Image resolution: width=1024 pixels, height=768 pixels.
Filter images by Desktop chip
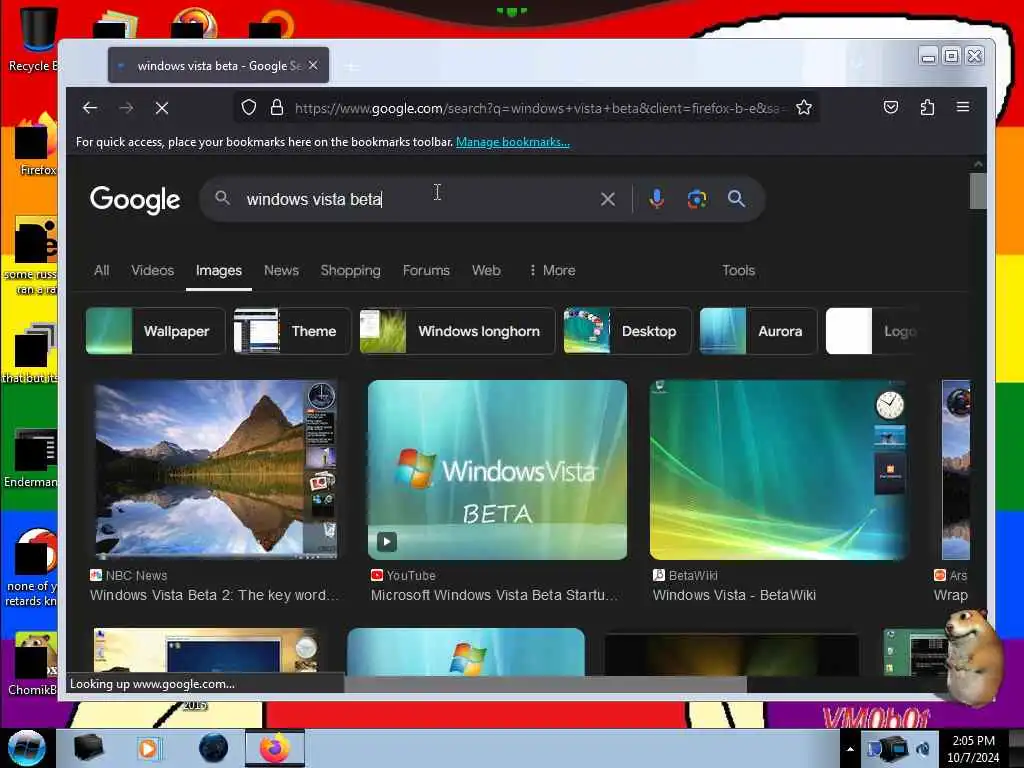[x=627, y=331]
